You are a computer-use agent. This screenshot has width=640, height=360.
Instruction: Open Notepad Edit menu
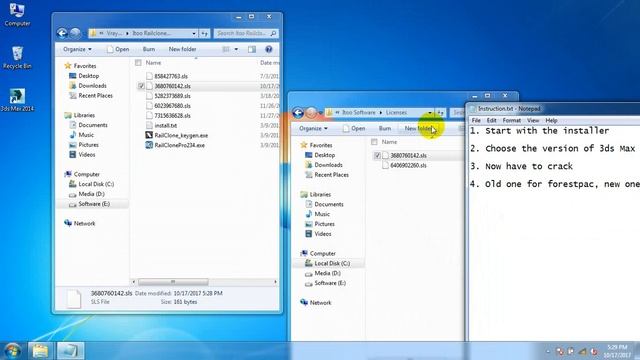(x=491, y=120)
